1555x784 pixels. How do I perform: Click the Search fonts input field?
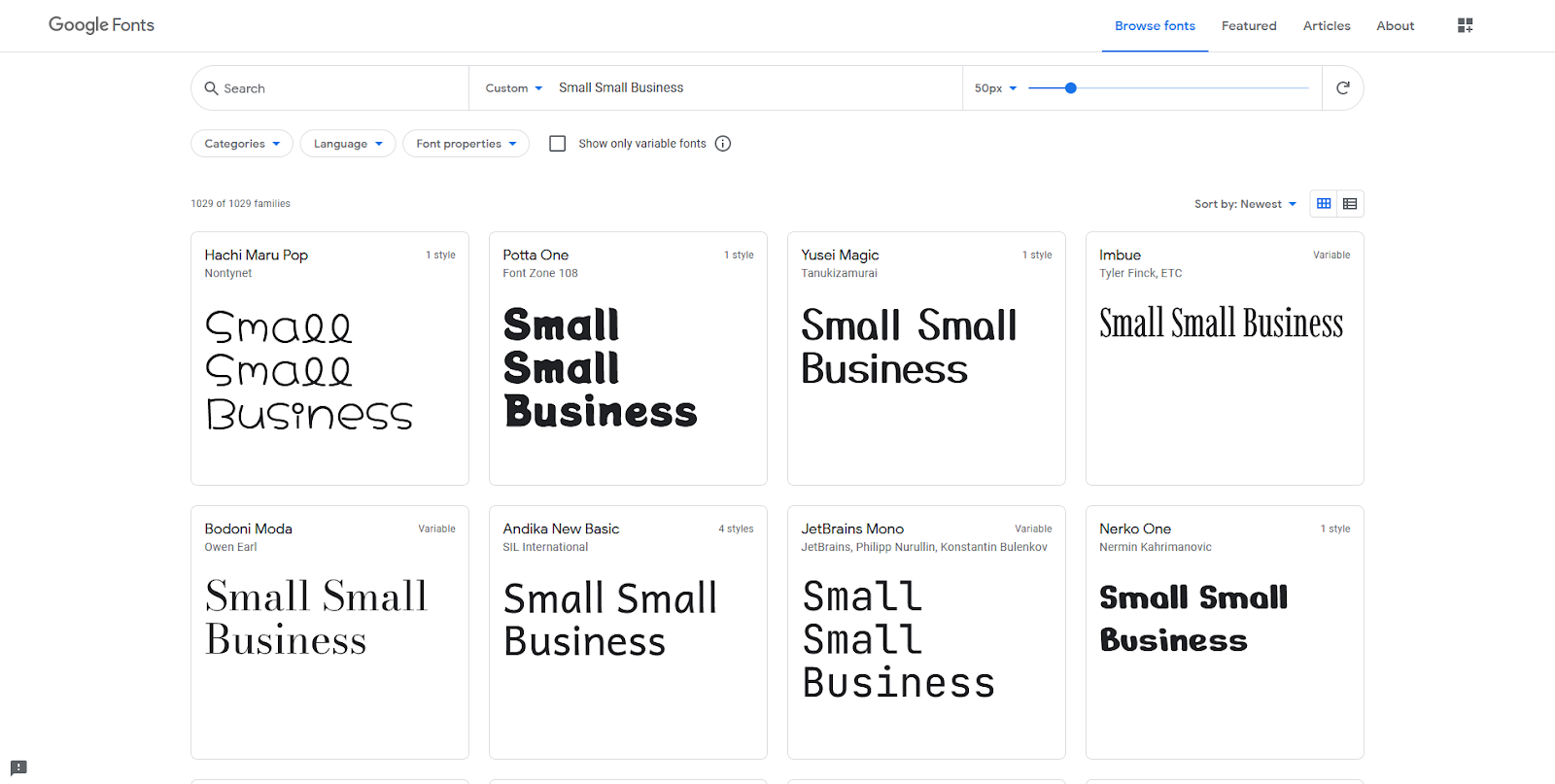(x=330, y=88)
